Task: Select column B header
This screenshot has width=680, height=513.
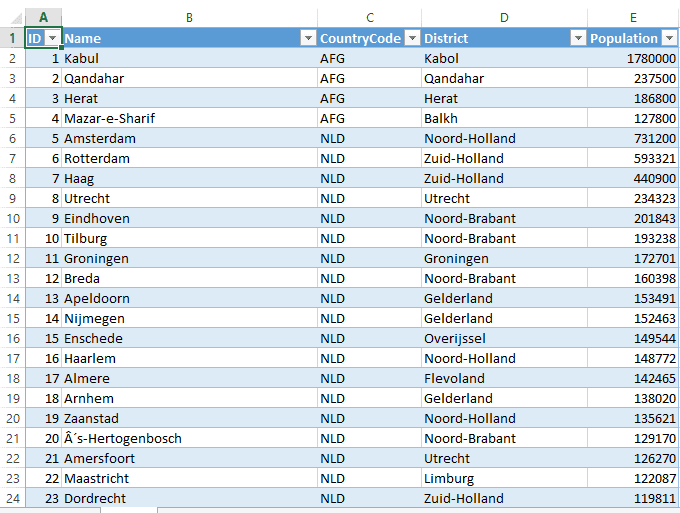Action: point(190,17)
